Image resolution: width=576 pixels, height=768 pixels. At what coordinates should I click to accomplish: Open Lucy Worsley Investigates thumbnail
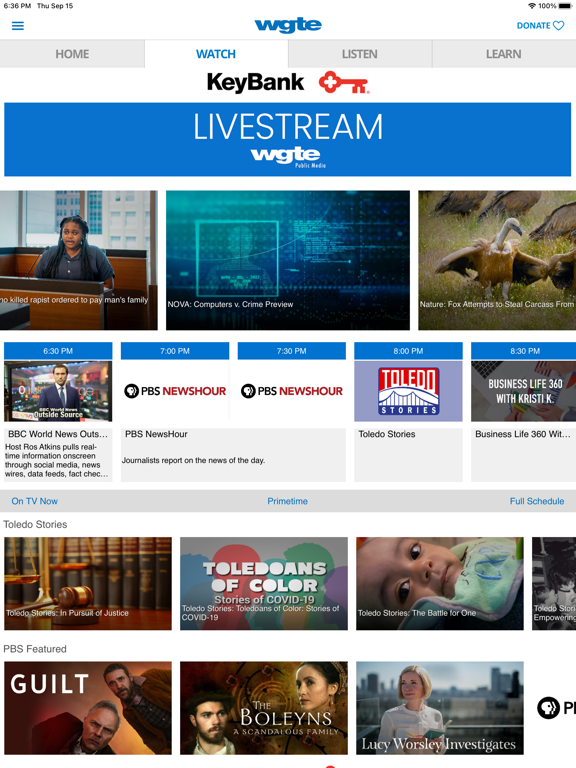tap(440, 708)
